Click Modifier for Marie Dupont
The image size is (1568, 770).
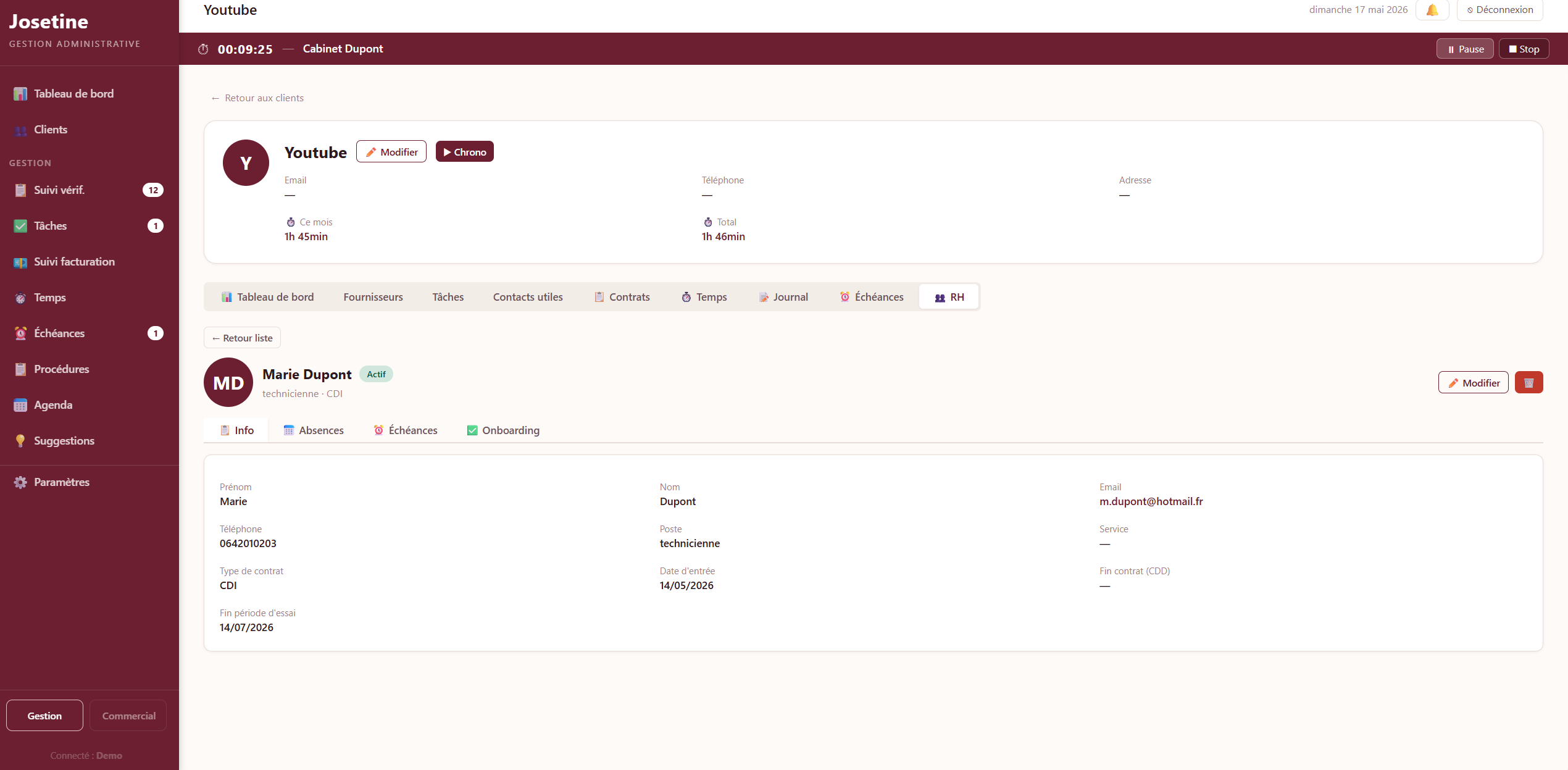click(x=1473, y=382)
